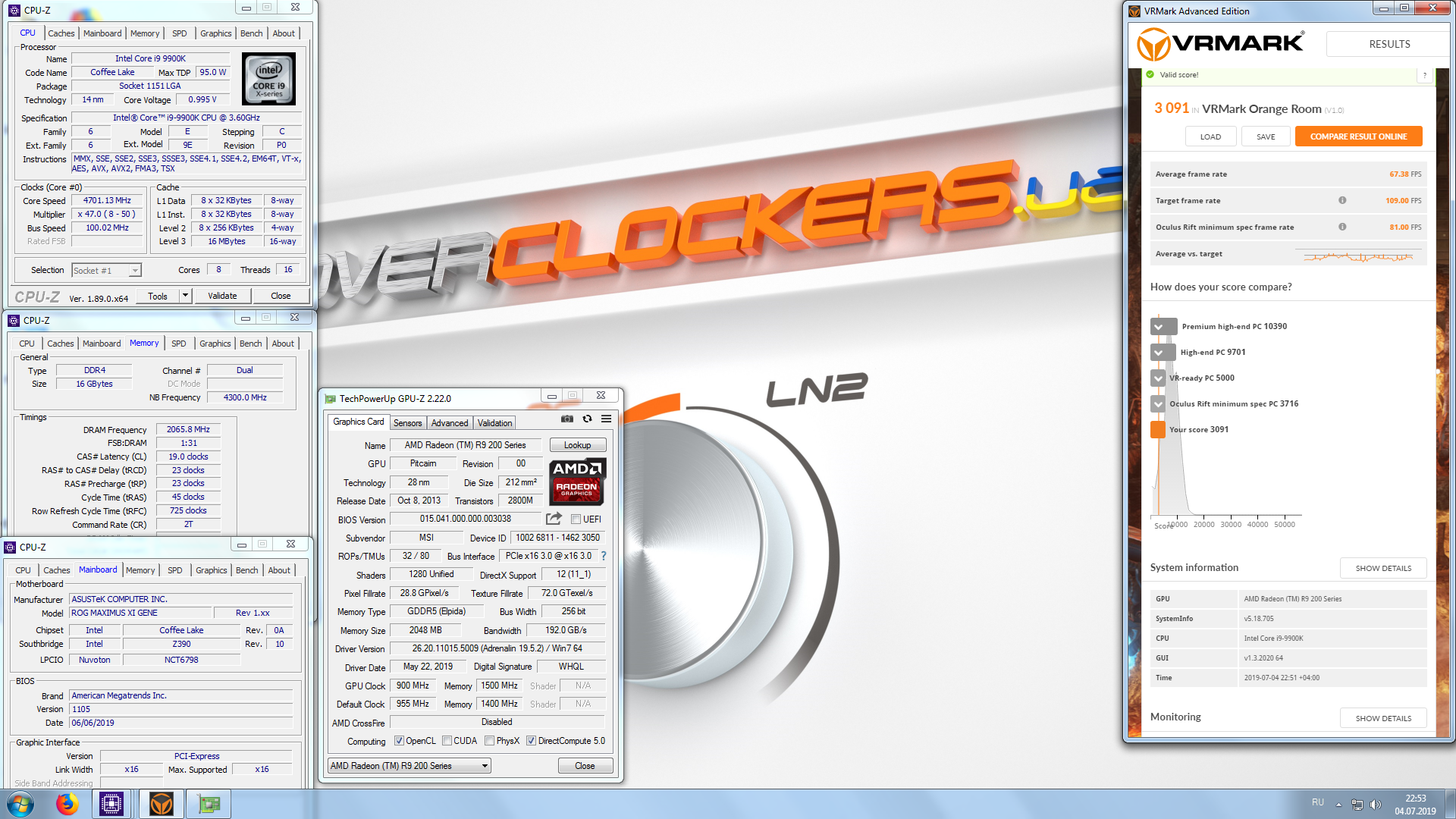Toggle the OpenCL checkbox
1456x819 pixels.
pos(400,741)
